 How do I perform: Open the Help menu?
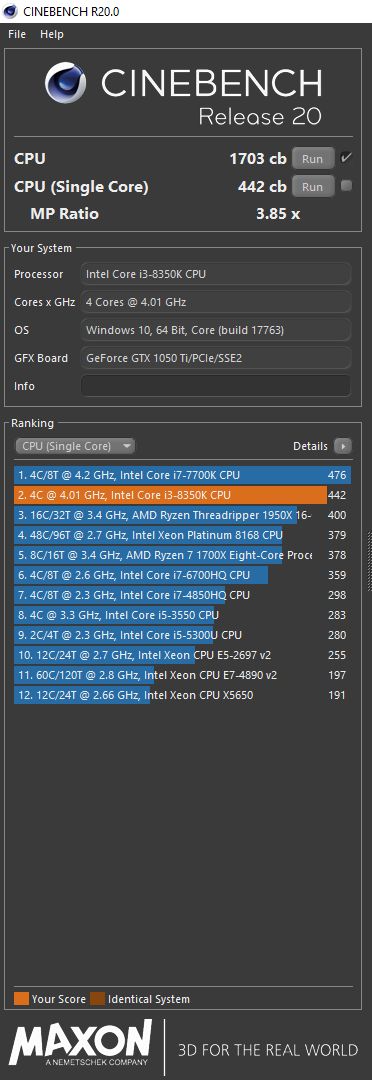52,34
